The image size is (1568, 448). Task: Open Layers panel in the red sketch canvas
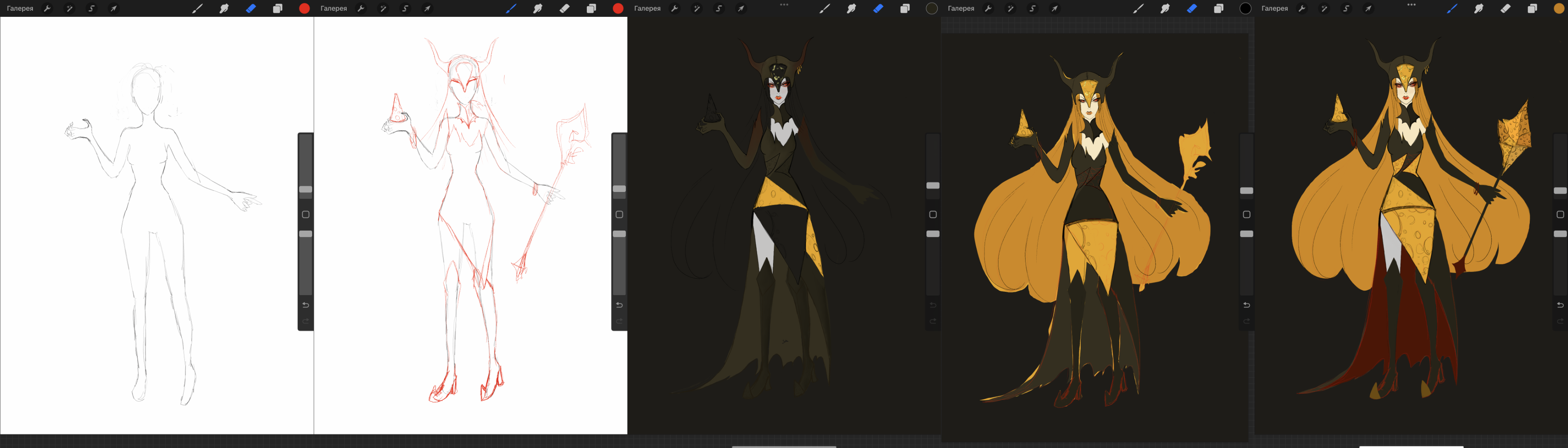click(591, 9)
